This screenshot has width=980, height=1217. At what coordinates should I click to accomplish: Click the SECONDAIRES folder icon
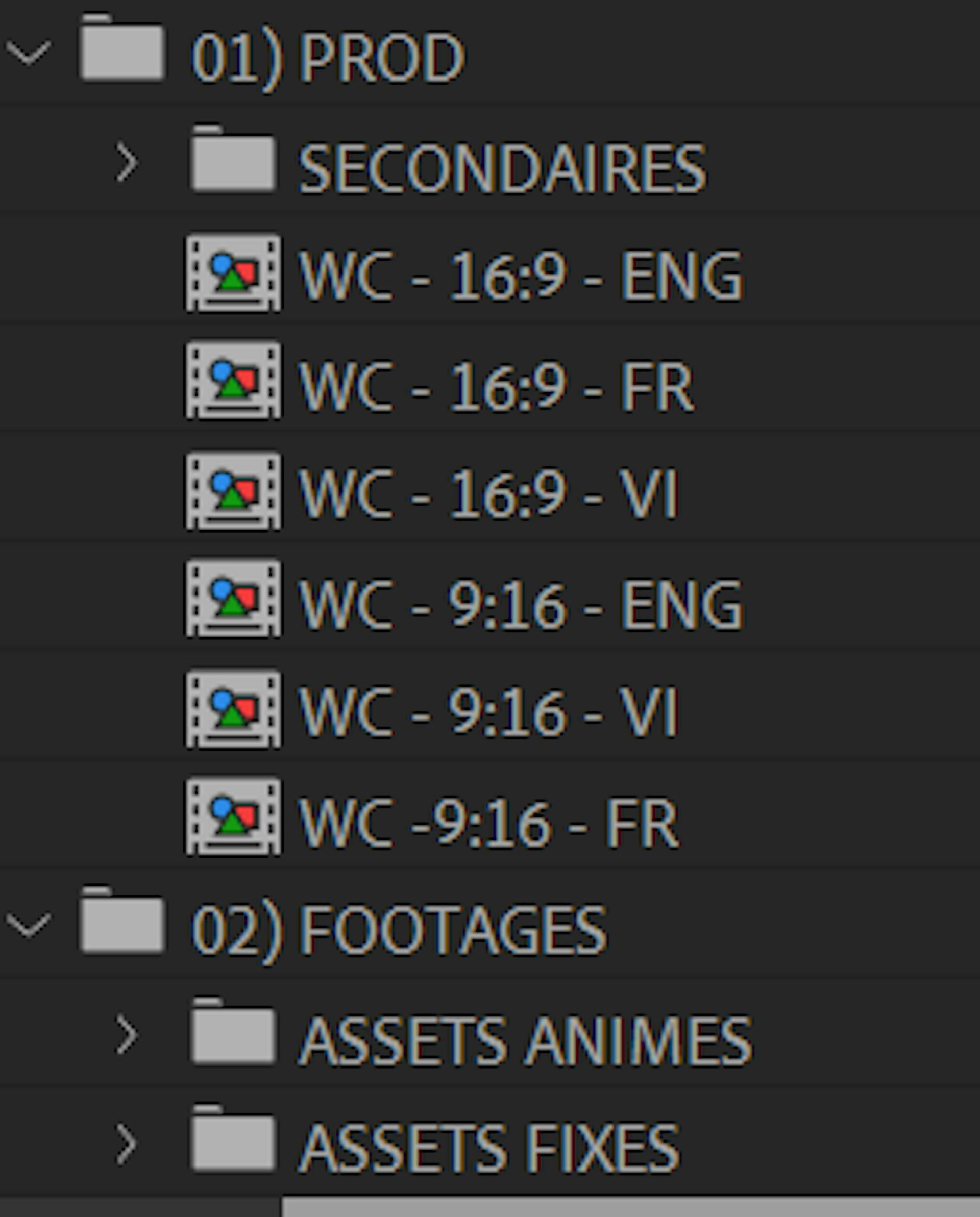click(x=233, y=161)
